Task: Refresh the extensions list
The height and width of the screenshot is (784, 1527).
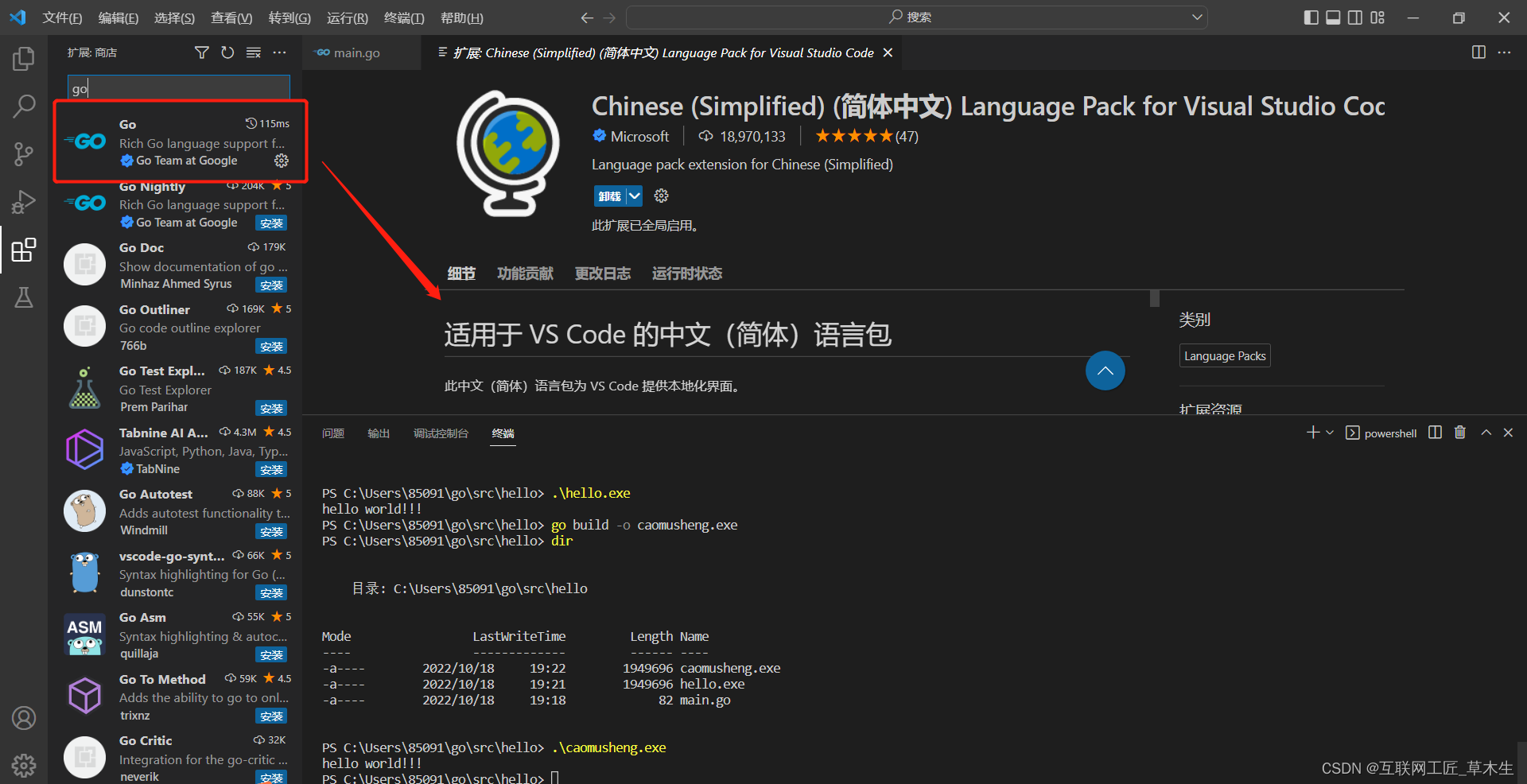Action: 227,52
